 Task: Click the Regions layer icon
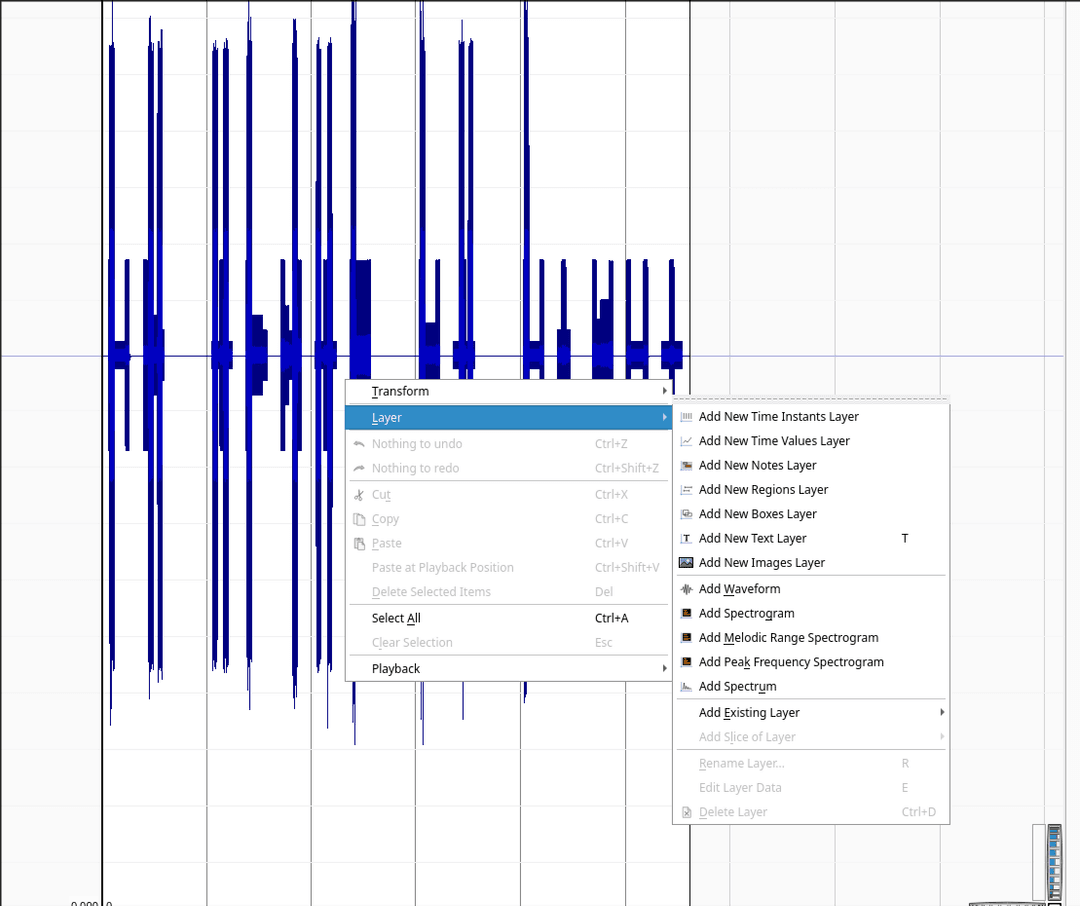click(686, 490)
